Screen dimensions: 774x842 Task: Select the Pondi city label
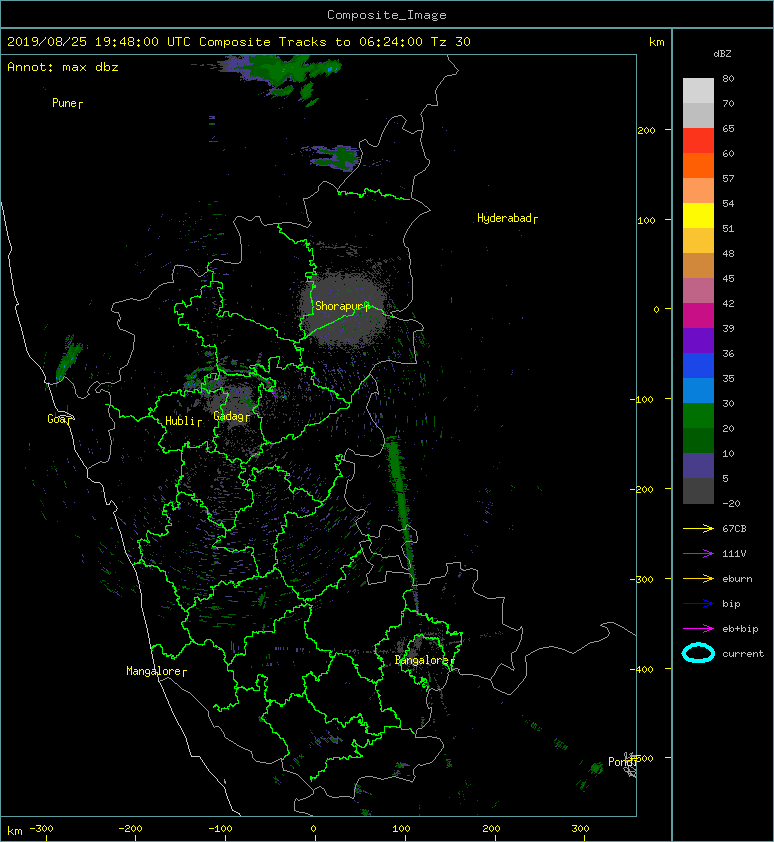(x=622, y=762)
